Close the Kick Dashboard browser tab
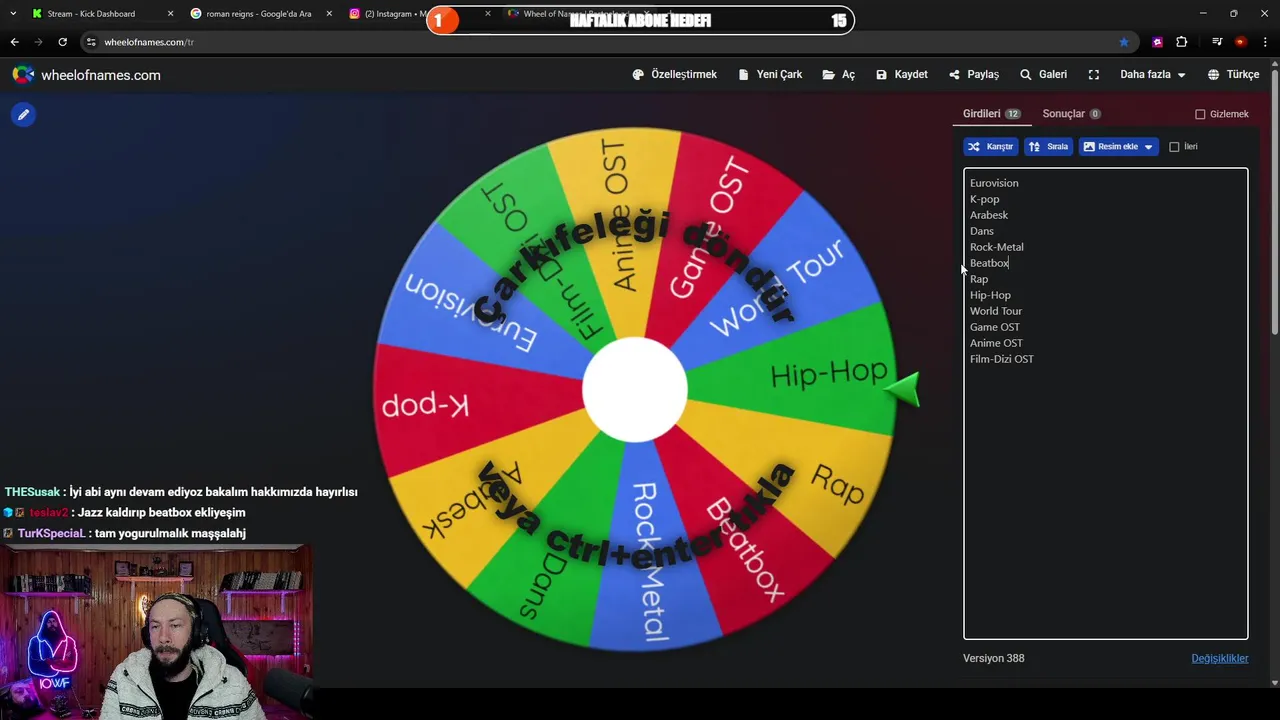The image size is (1280, 720). [170, 14]
